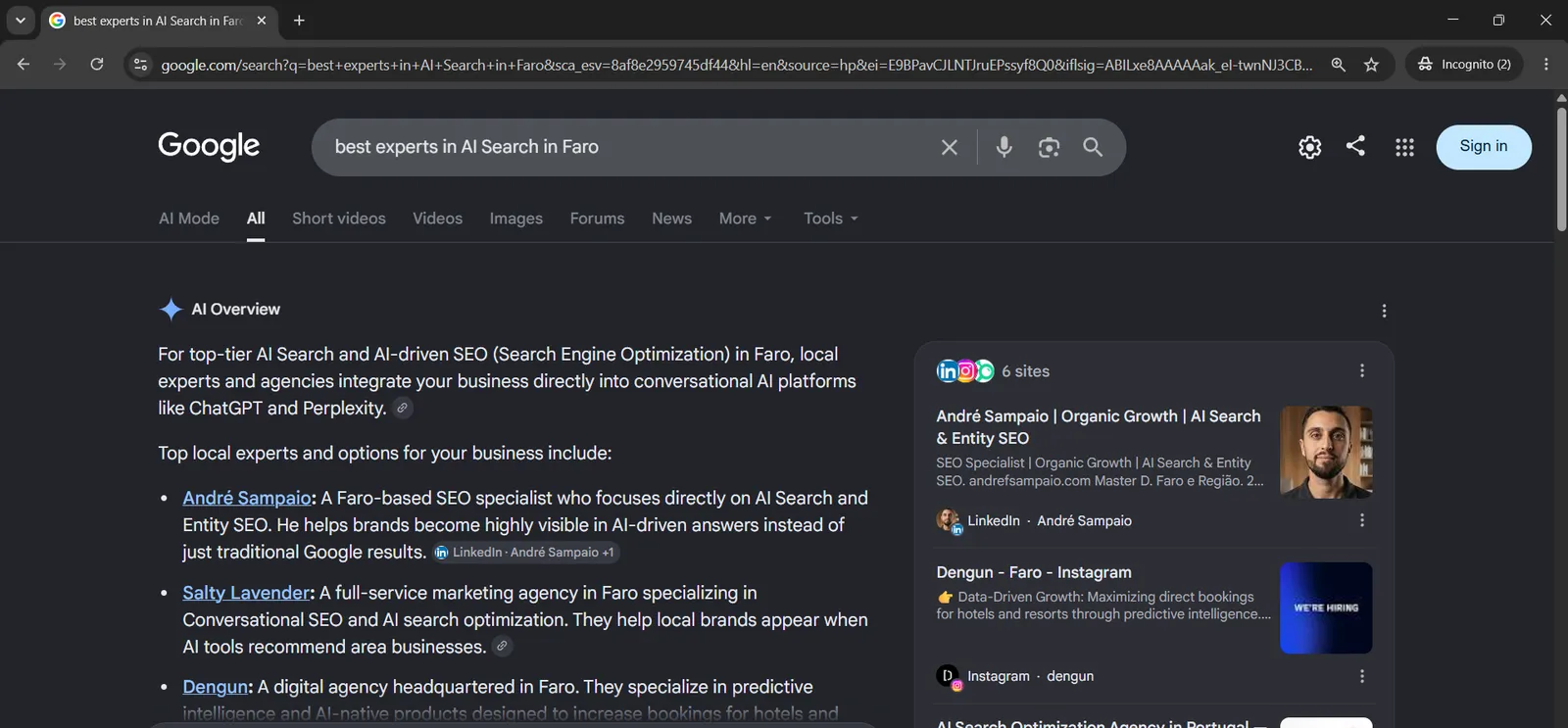
Task: Open options menu for LinkedIn André Sampaio card
Action: 1361,520
